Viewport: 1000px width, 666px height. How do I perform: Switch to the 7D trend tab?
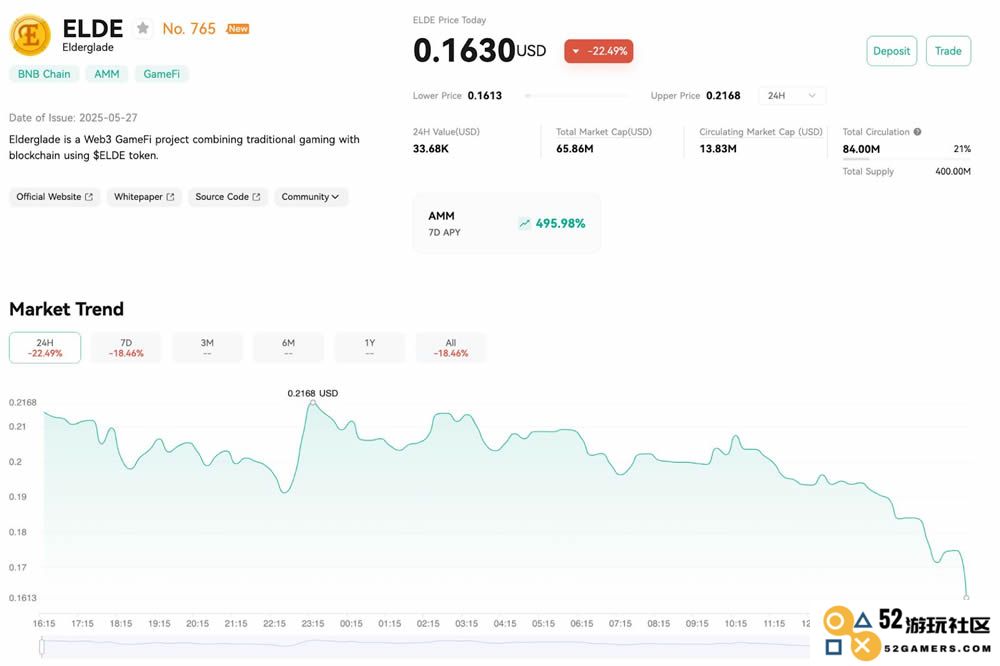(x=126, y=348)
